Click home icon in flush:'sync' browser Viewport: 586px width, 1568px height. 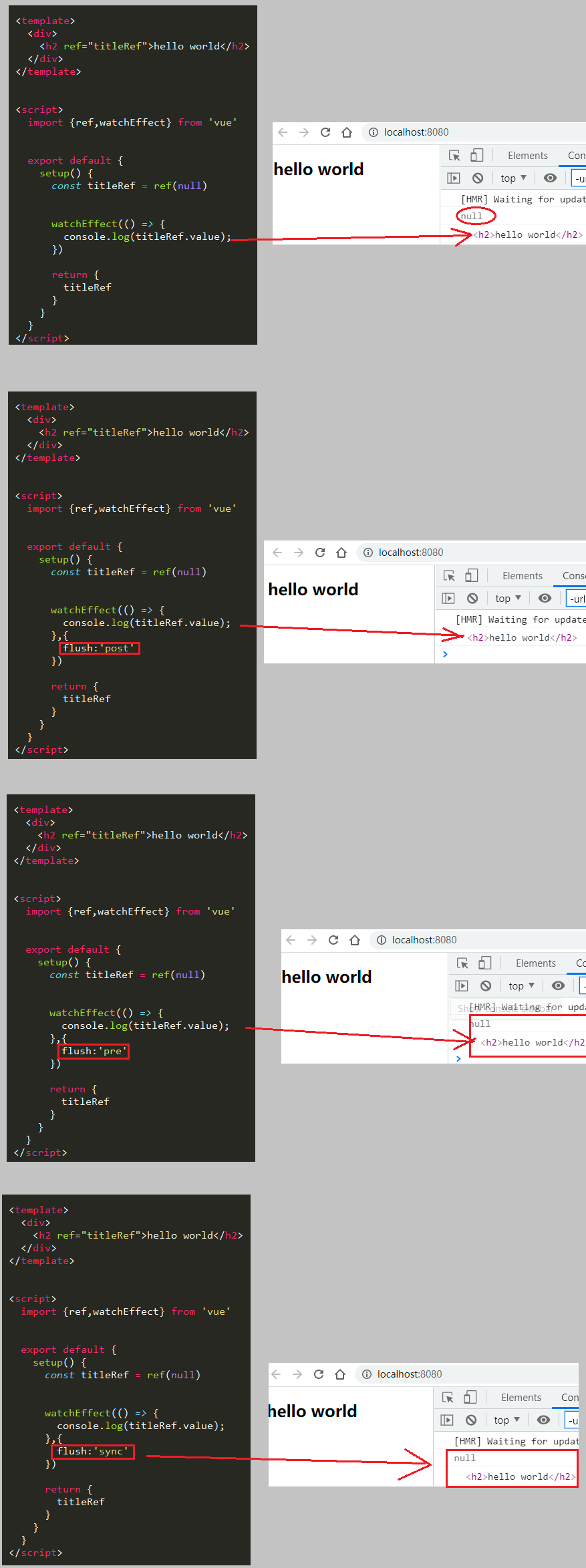click(x=340, y=1374)
